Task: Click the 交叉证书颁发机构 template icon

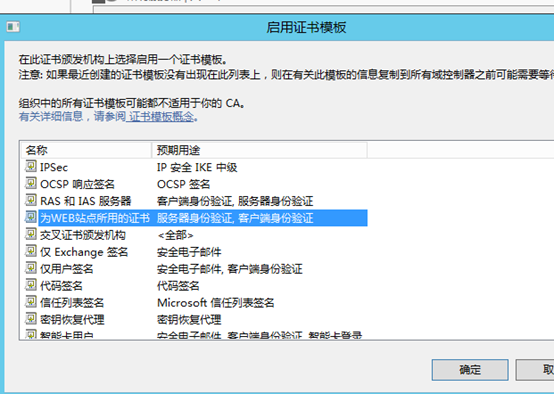Action: tap(31, 234)
